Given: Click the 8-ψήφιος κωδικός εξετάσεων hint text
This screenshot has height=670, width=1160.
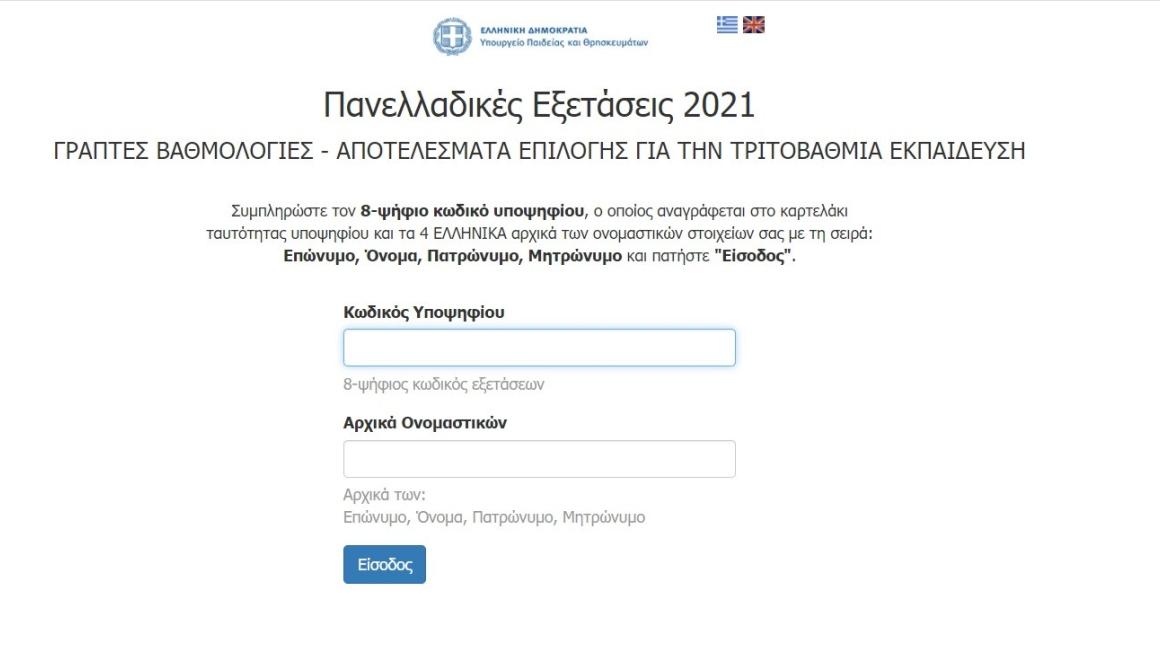Looking at the screenshot, I should (444, 385).
